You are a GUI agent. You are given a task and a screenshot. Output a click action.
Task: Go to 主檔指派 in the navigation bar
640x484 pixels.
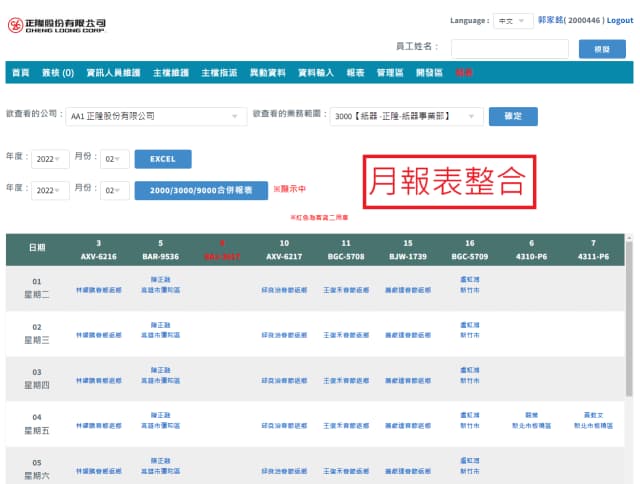tap(218, 73)
